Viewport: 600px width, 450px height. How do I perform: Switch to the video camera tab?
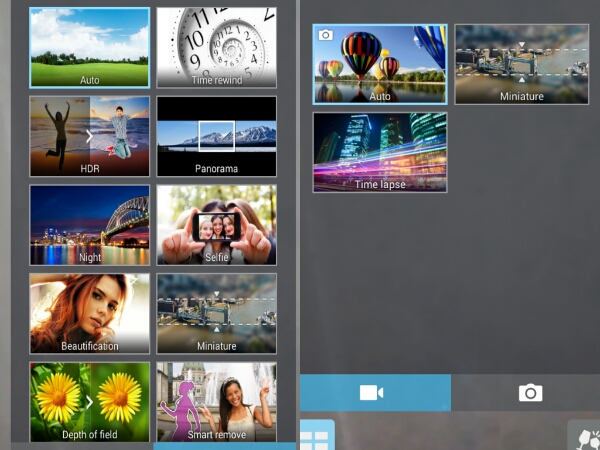pos(375,393)
